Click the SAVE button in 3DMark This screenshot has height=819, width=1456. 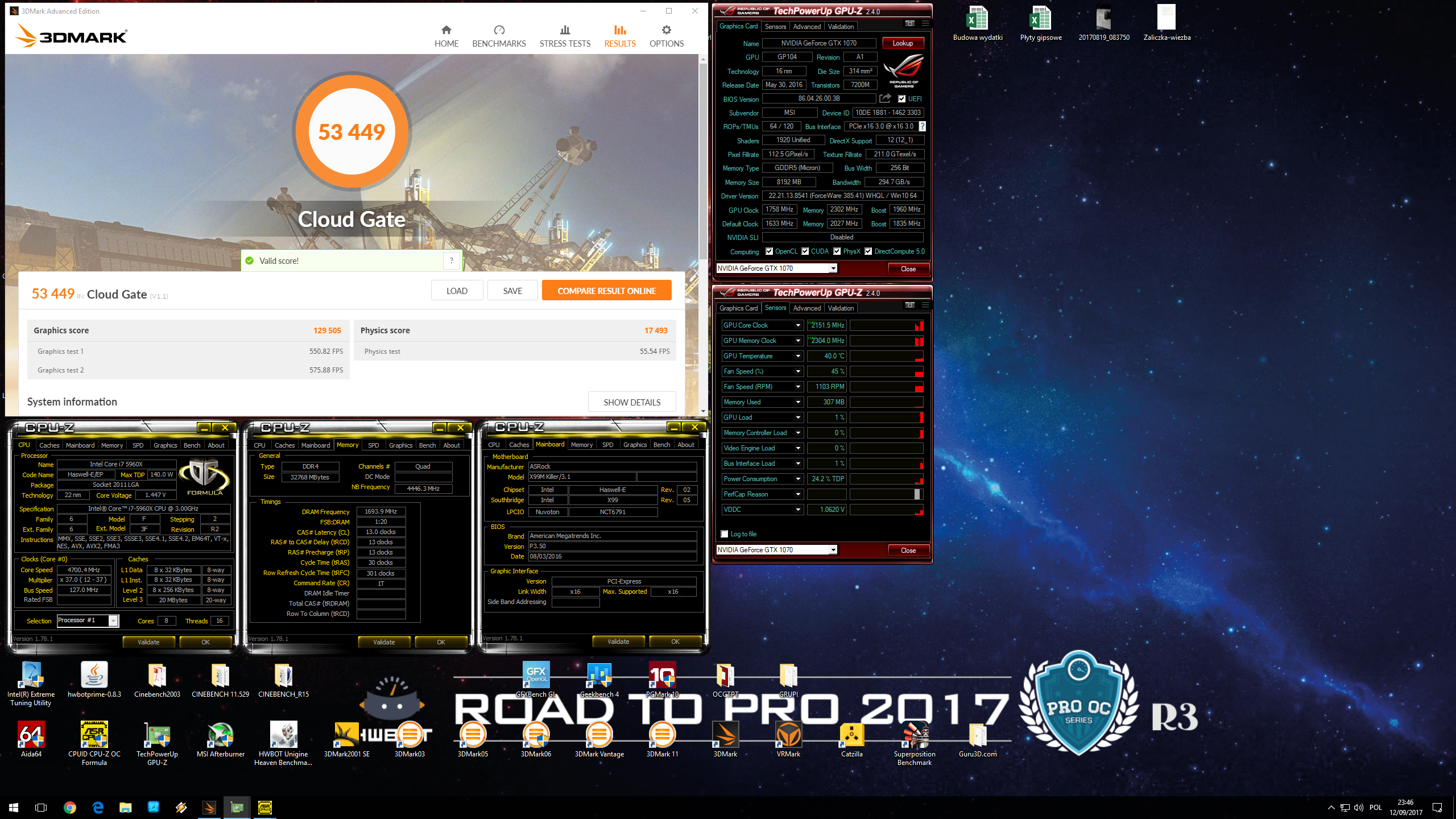click(512, 291)
